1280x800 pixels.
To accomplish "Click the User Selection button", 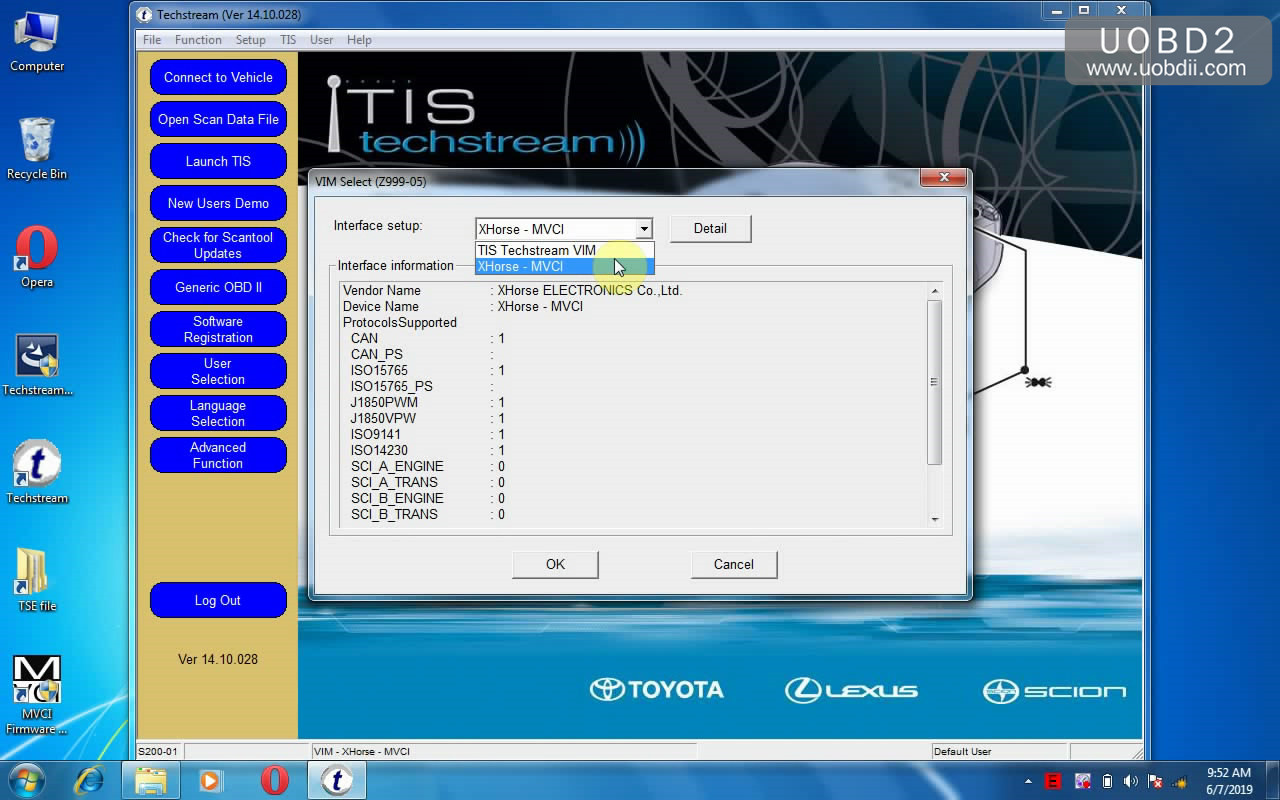I will coord(218,371).
